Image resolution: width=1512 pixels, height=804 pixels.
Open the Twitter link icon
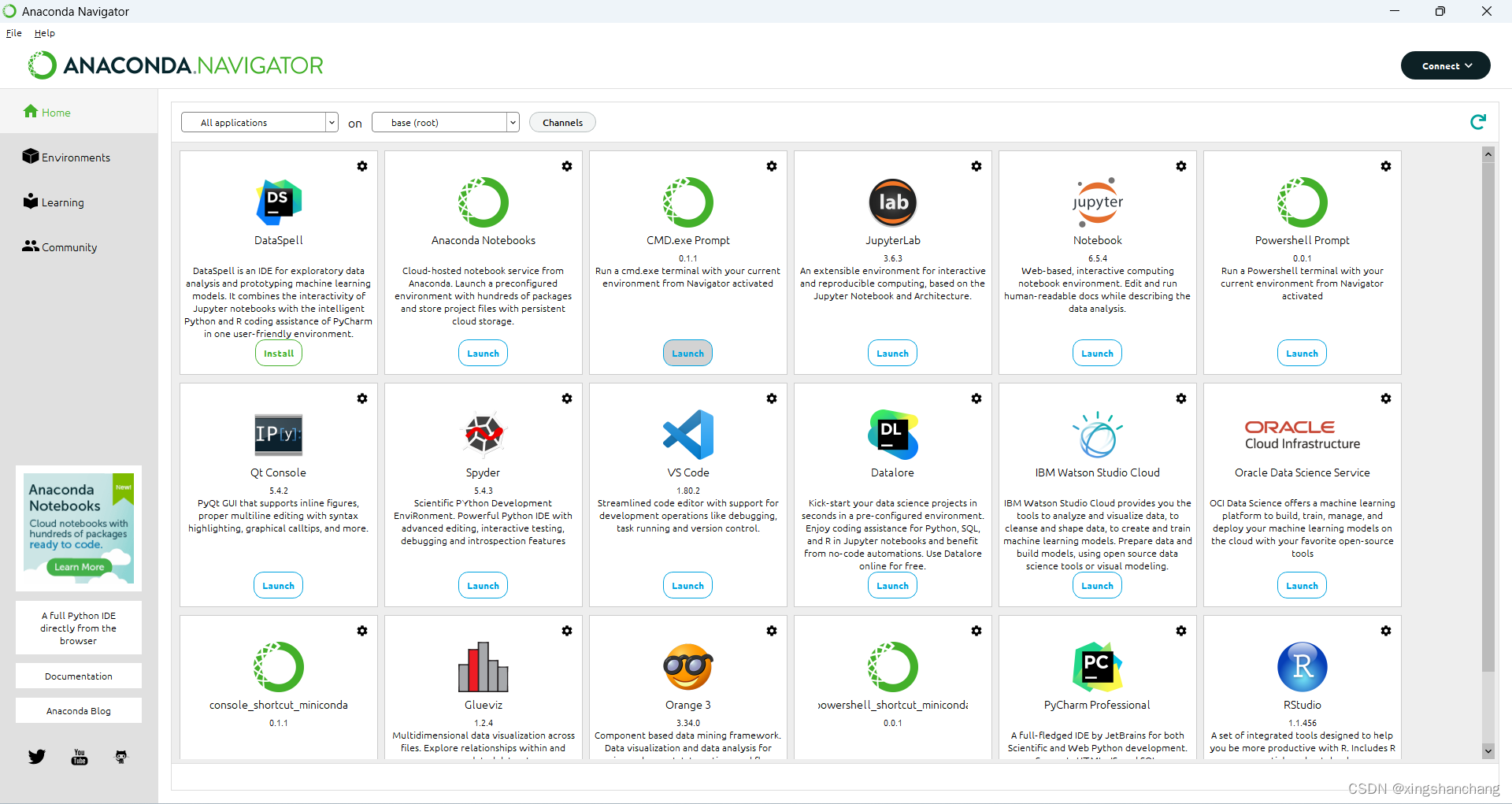[37, 757]
